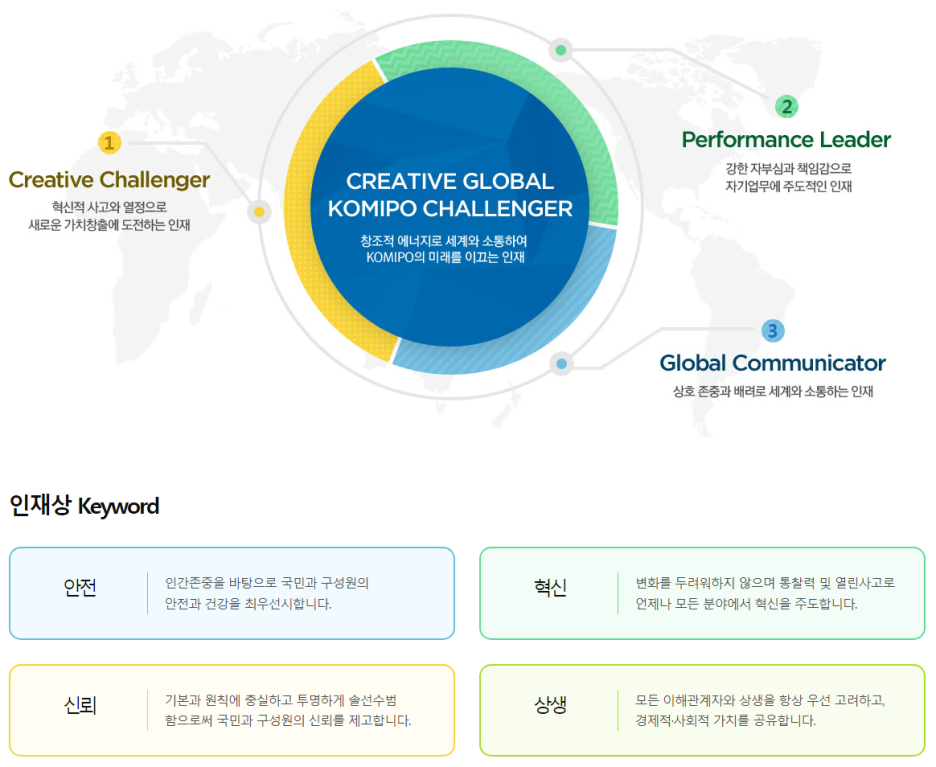Image resolution: width=936 pixels, height=767 pixels.
Task: Click the yellow number 1 badge
Action: click(109, 143)
